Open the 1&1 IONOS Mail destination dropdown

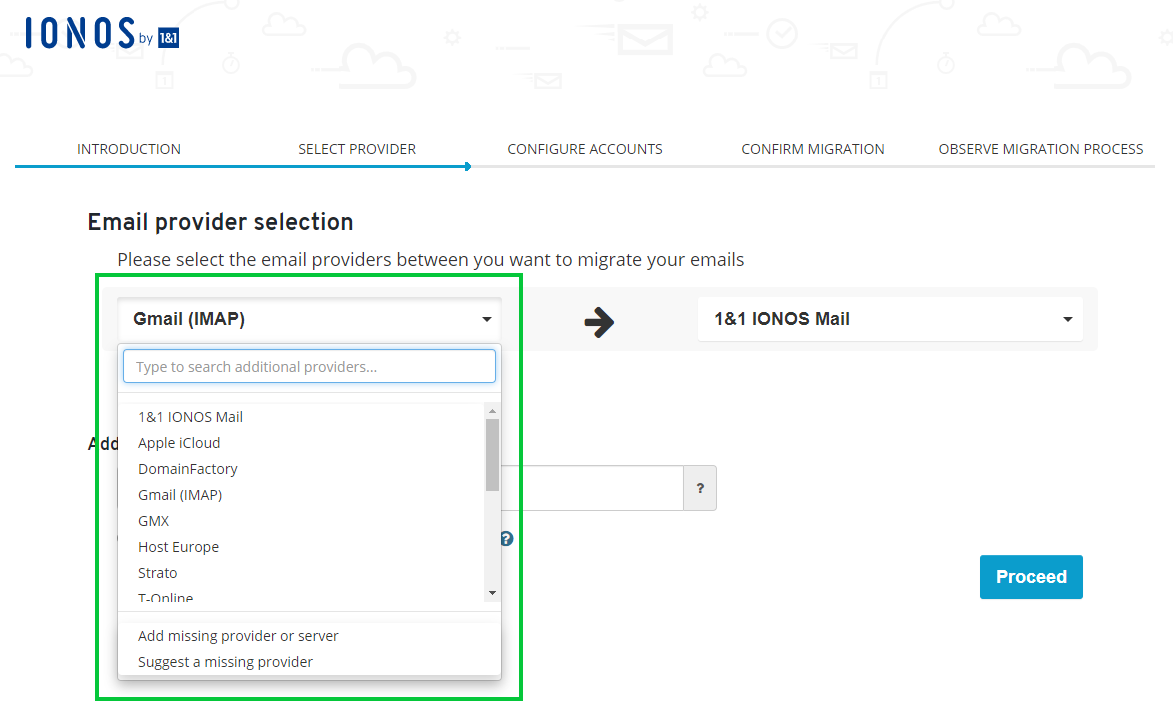tap(890, 319)
